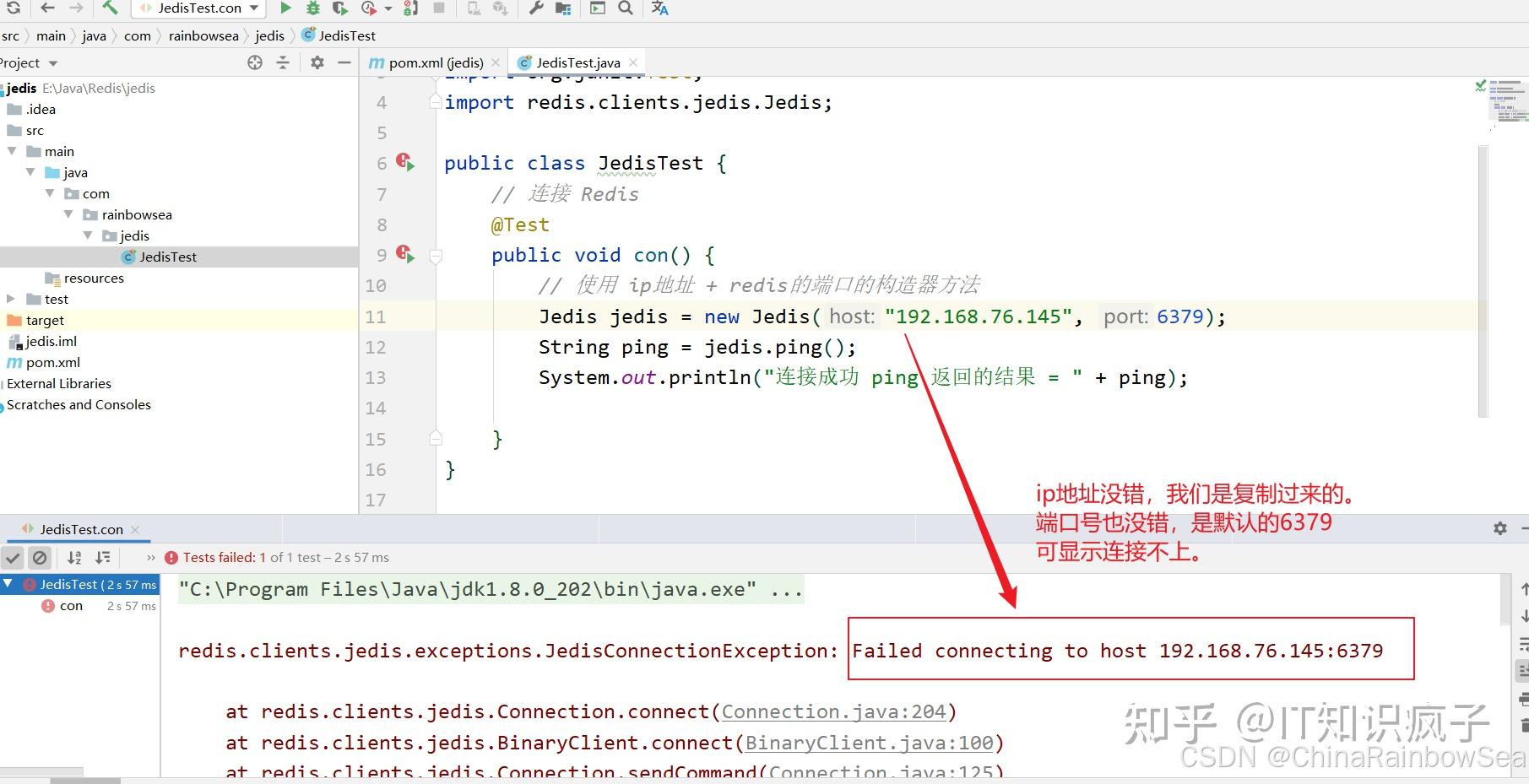This screenshot has width=1529, height=784.
Task: Start the Debug tool (bug icon)
Action: click(x=312, y=8)
